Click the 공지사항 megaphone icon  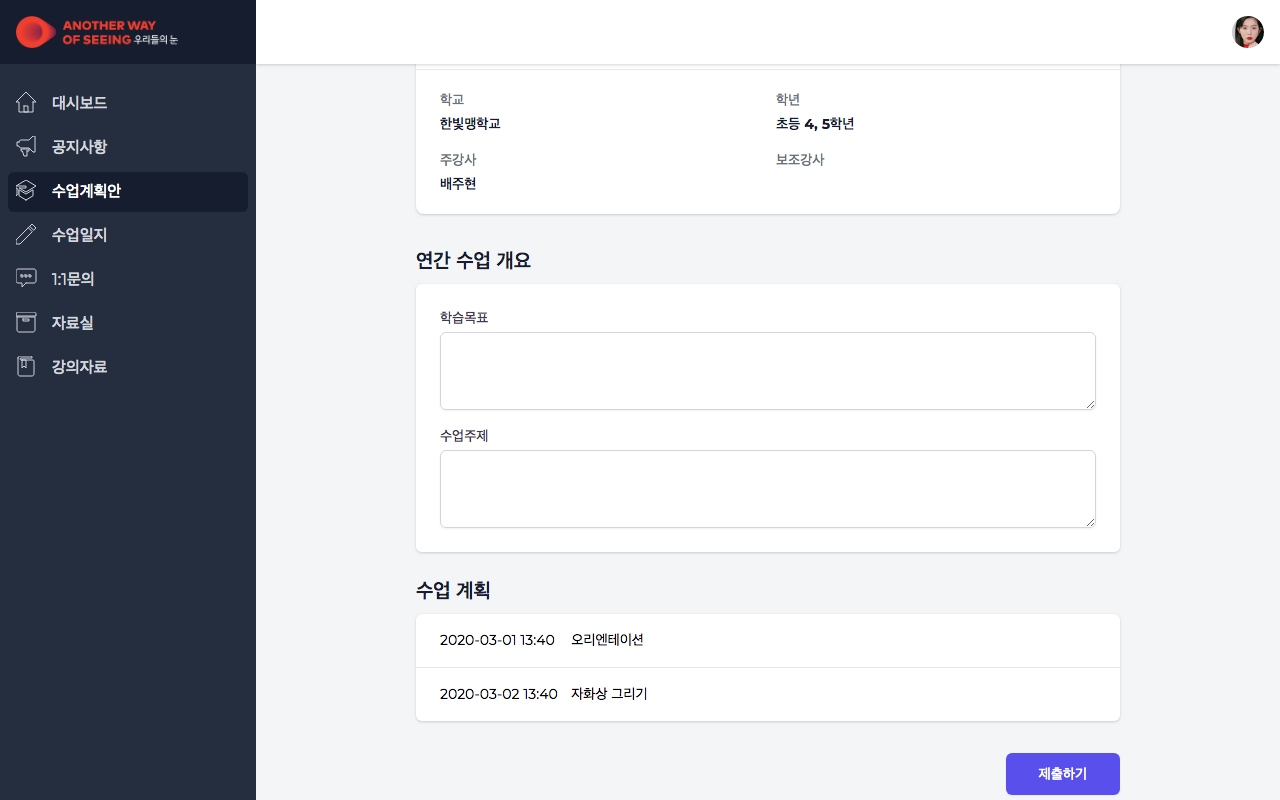tap(25, 146)
